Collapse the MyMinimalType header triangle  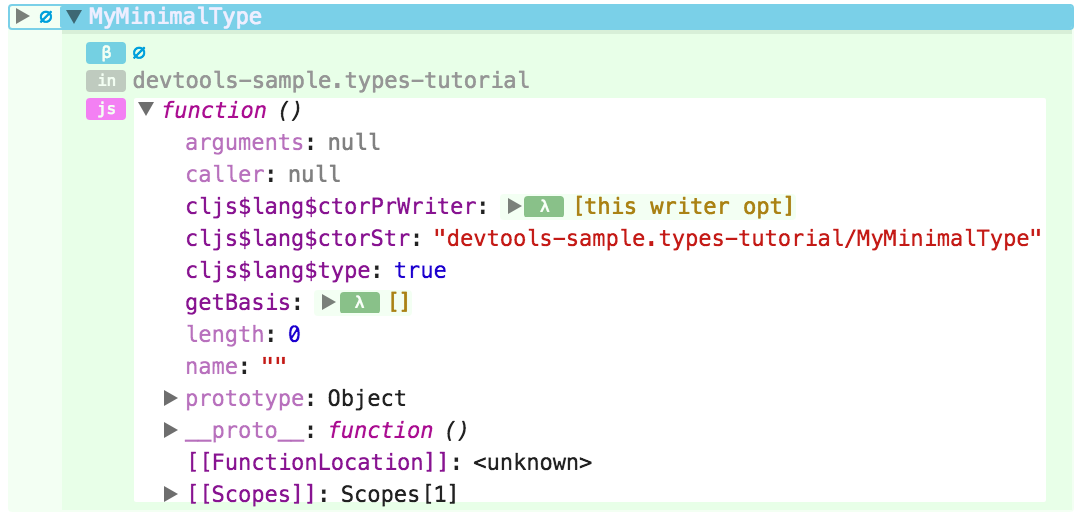[74, 17]
